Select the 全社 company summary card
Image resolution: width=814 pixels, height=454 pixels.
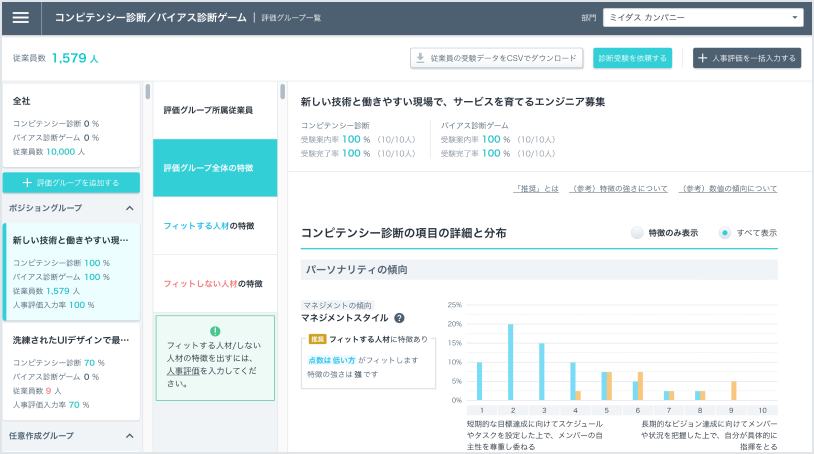coord(70,125)
